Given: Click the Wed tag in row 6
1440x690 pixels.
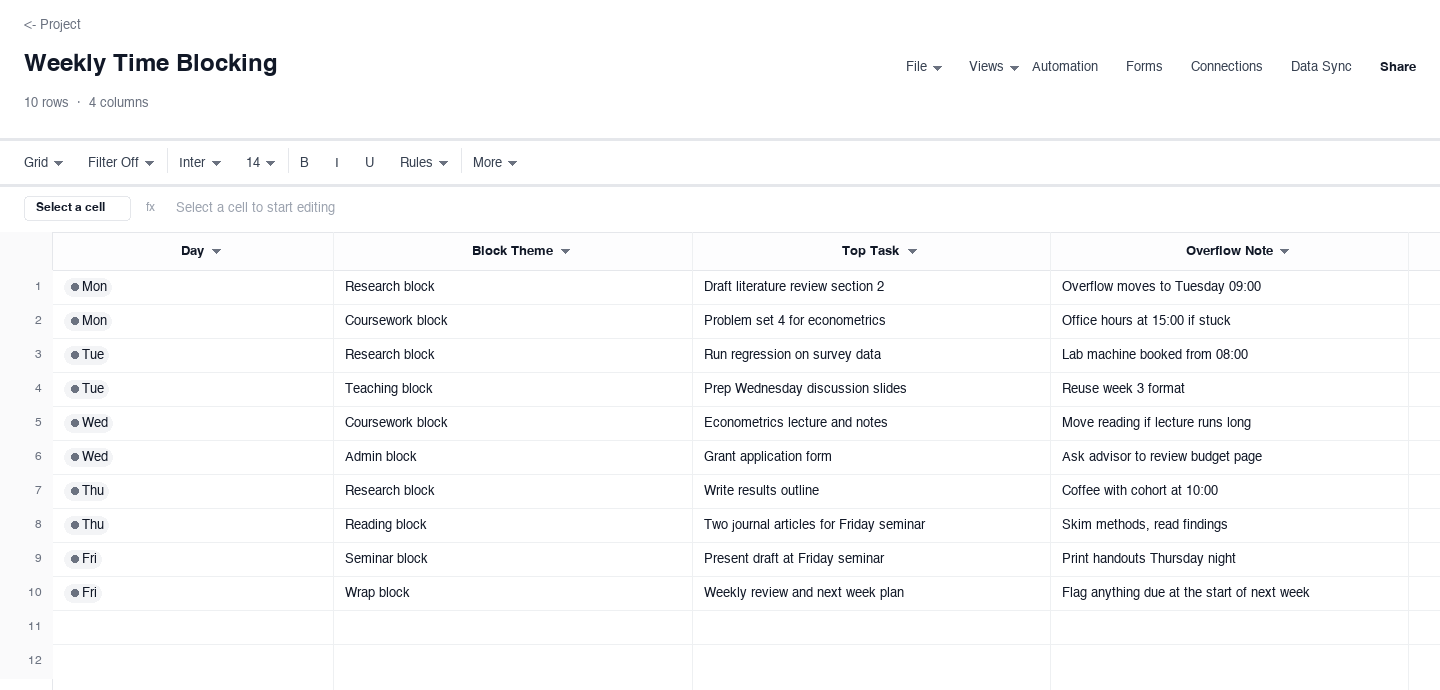Looking at the screenshot, I should (89, 457).
